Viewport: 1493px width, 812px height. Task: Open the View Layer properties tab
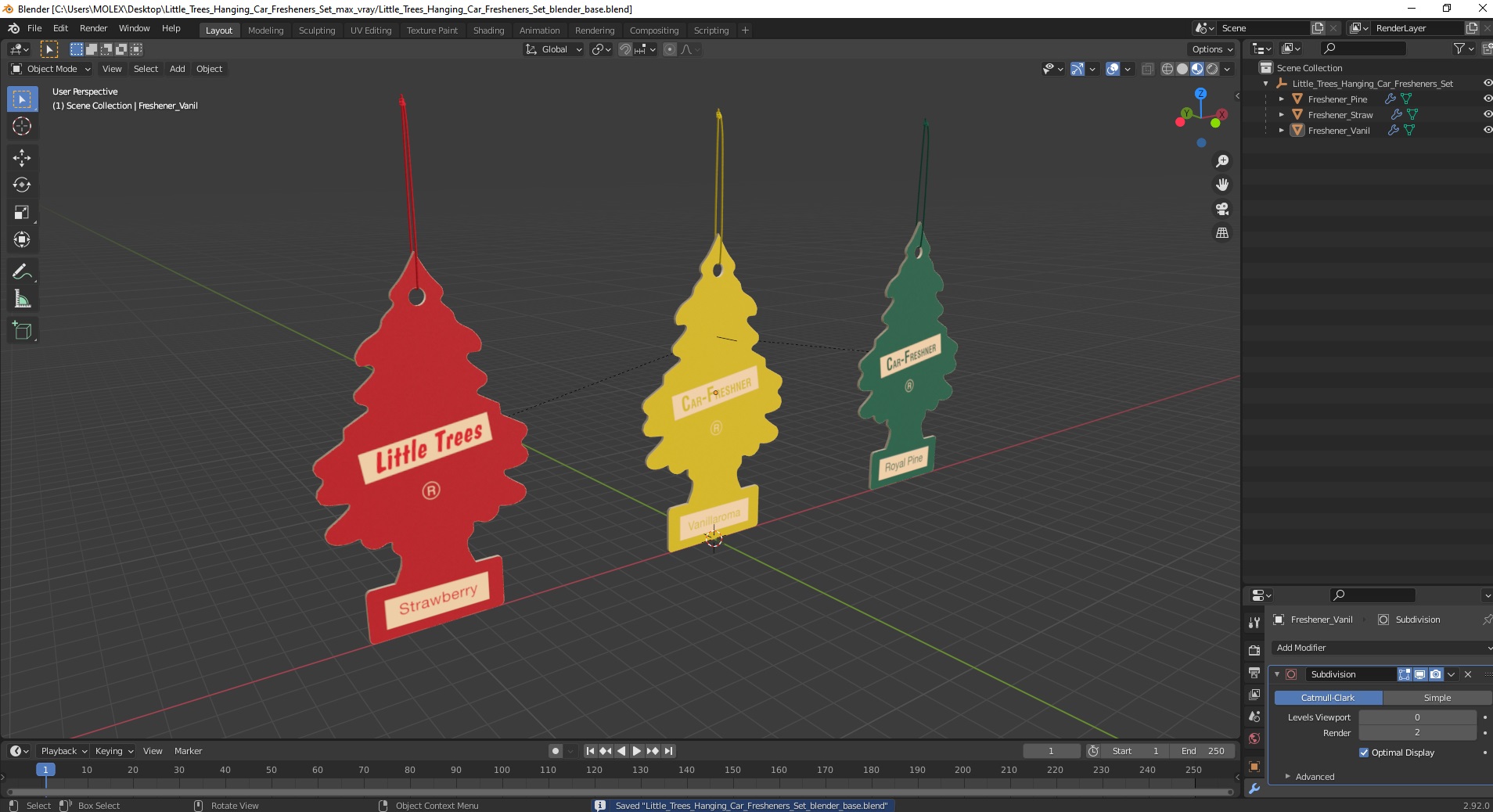click(x=1254, y=695)
